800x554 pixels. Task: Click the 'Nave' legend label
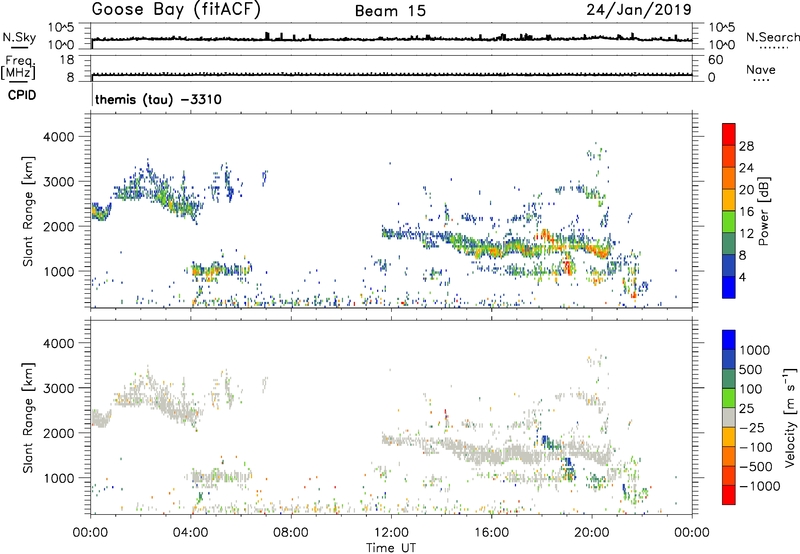[760, 70]
